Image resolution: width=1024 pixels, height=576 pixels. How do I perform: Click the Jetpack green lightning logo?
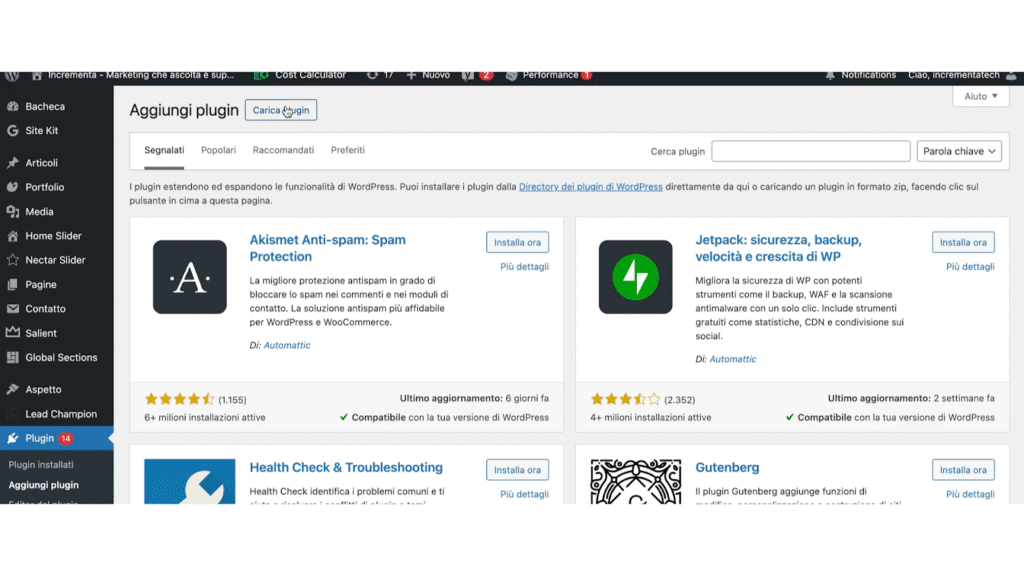pyautogui.click(x=635, y=277)
